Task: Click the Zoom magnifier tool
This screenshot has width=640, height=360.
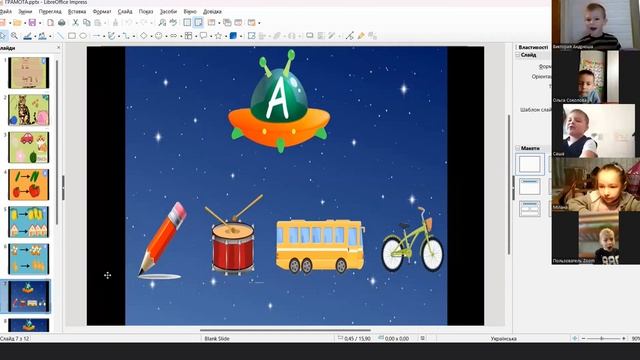Action: (x=14, y=36)
